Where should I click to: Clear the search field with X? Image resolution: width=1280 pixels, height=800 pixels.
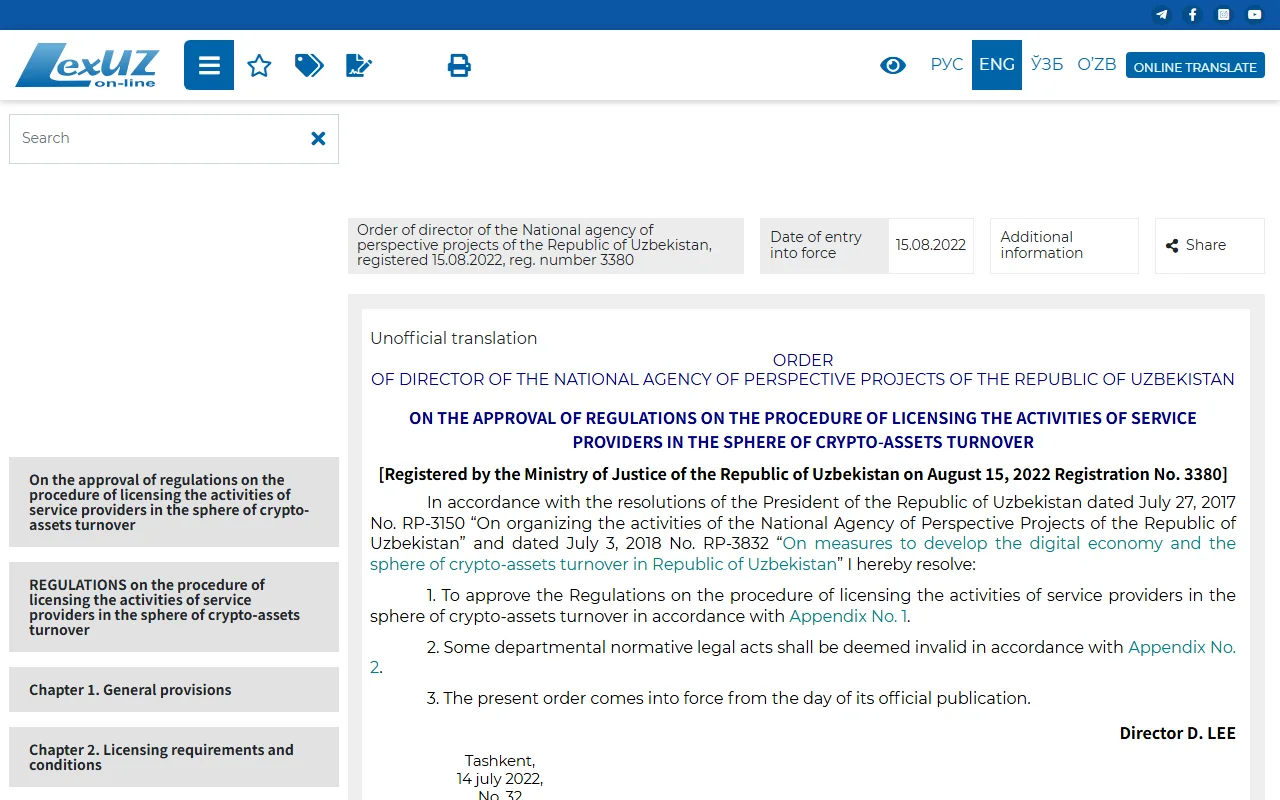(x=318, y=139)
